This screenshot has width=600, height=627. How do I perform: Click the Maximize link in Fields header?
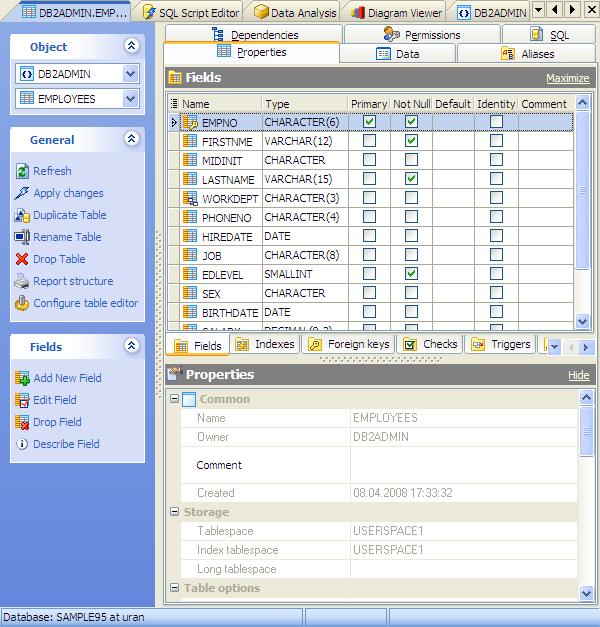tap(568, 78)
